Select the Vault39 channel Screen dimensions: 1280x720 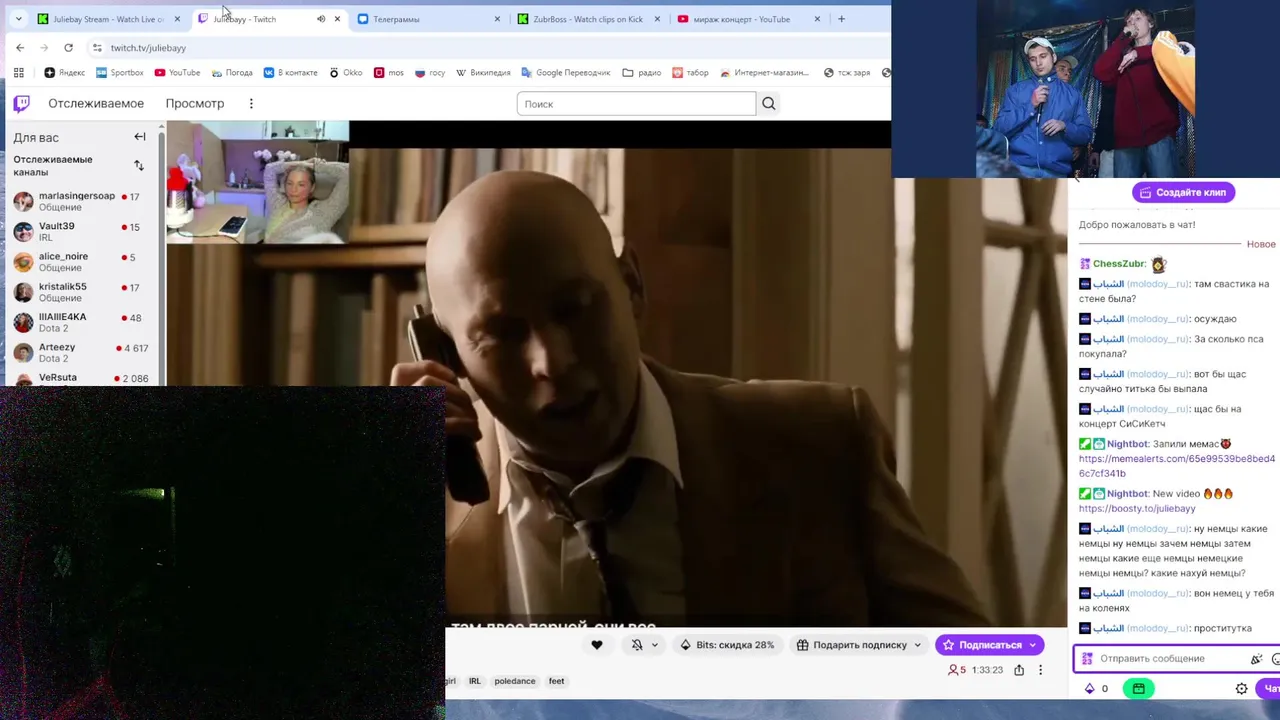click(83, 232)
